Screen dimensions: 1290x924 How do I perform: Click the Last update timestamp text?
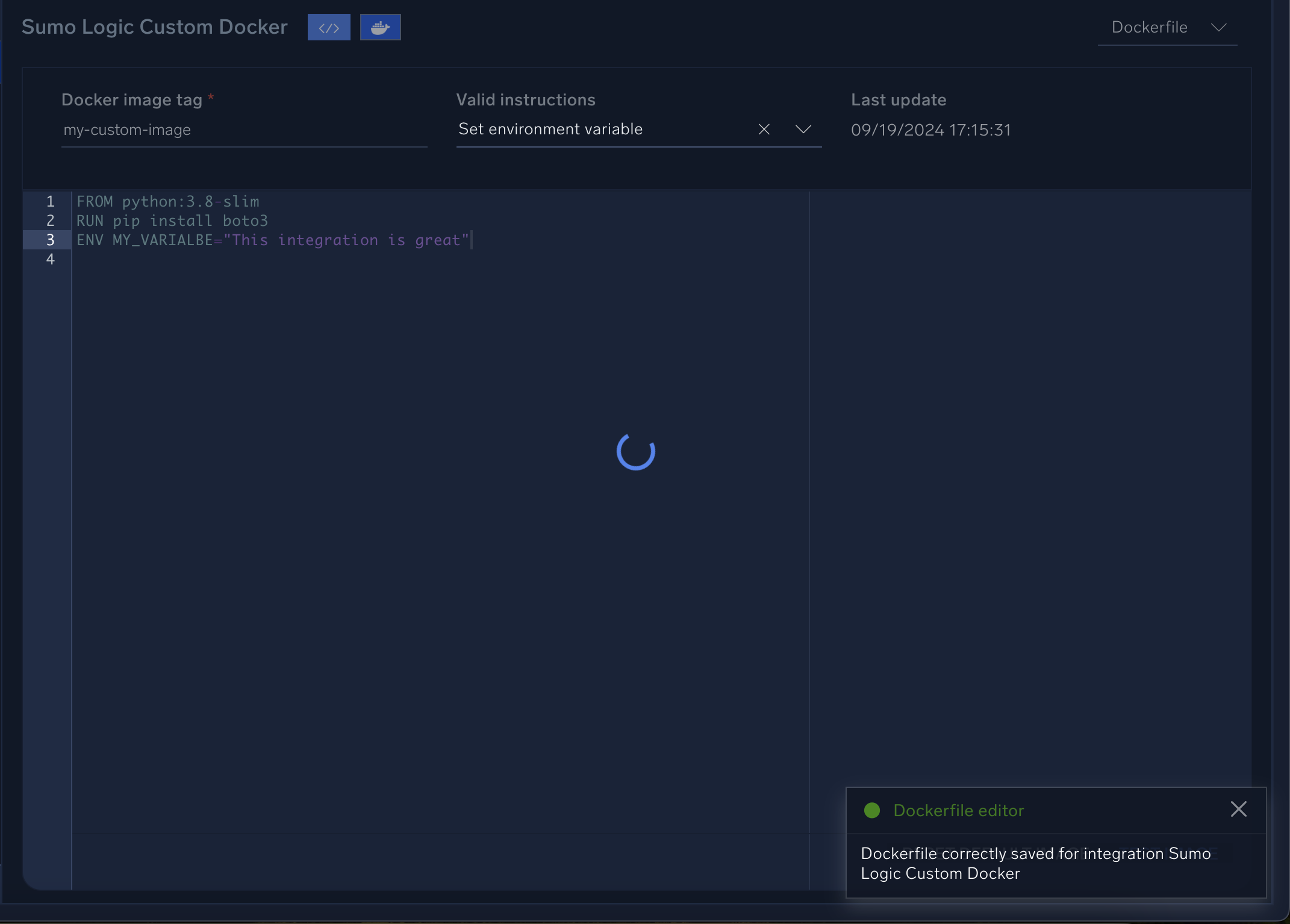931,130
